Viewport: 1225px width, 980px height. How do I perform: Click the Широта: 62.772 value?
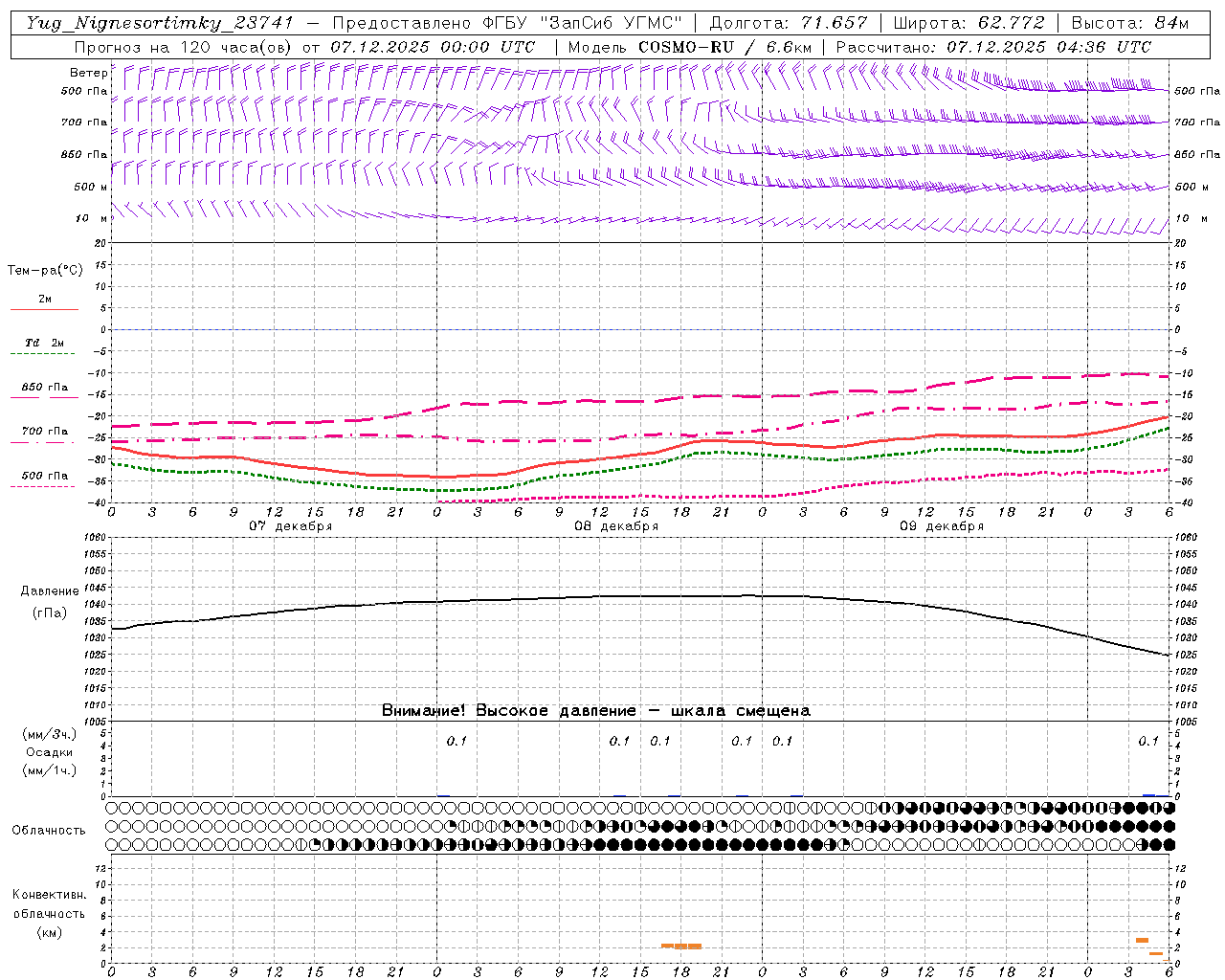(x=969, y=24)
